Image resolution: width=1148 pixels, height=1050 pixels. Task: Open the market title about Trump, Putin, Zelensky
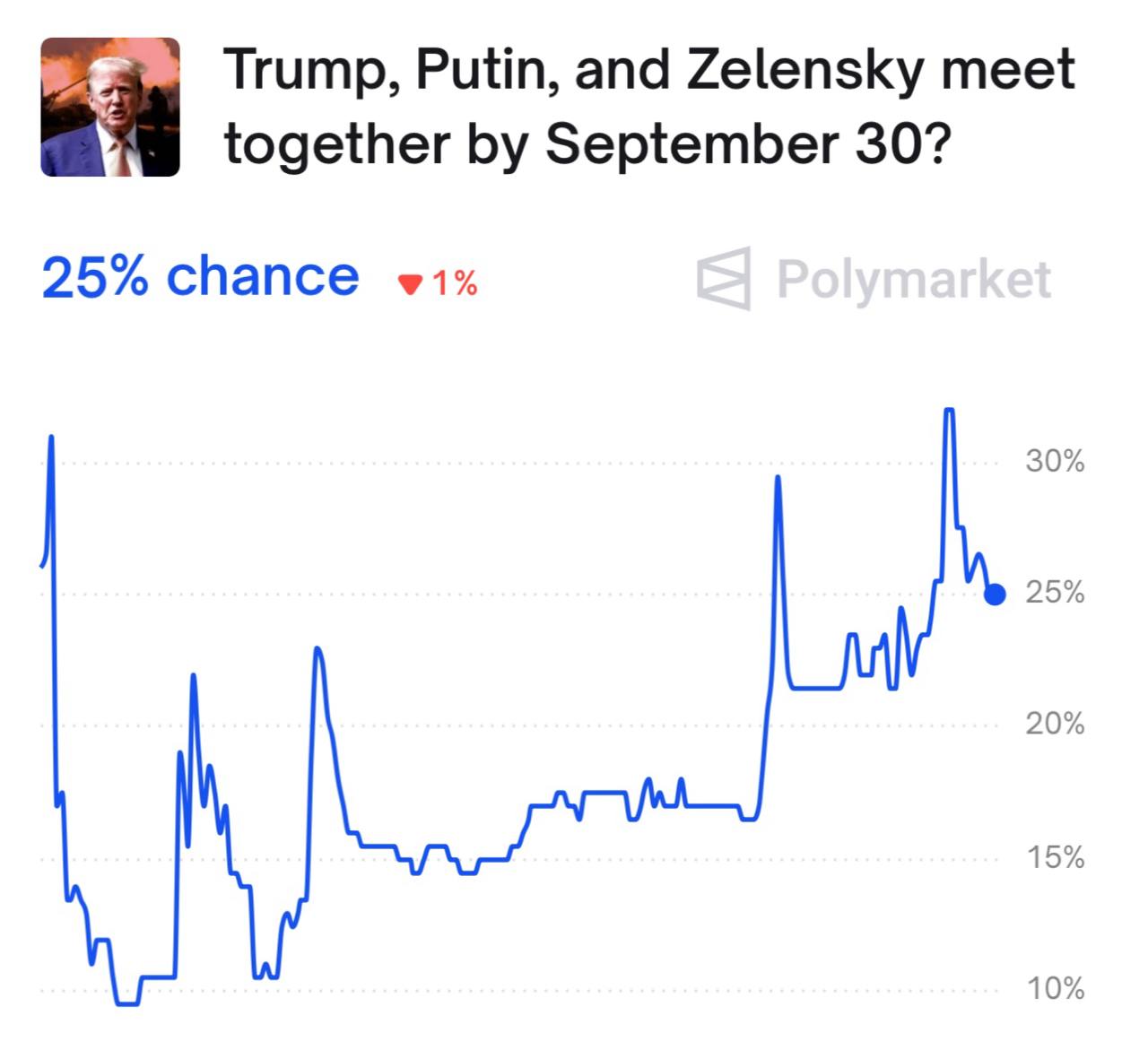click(648, 107)
